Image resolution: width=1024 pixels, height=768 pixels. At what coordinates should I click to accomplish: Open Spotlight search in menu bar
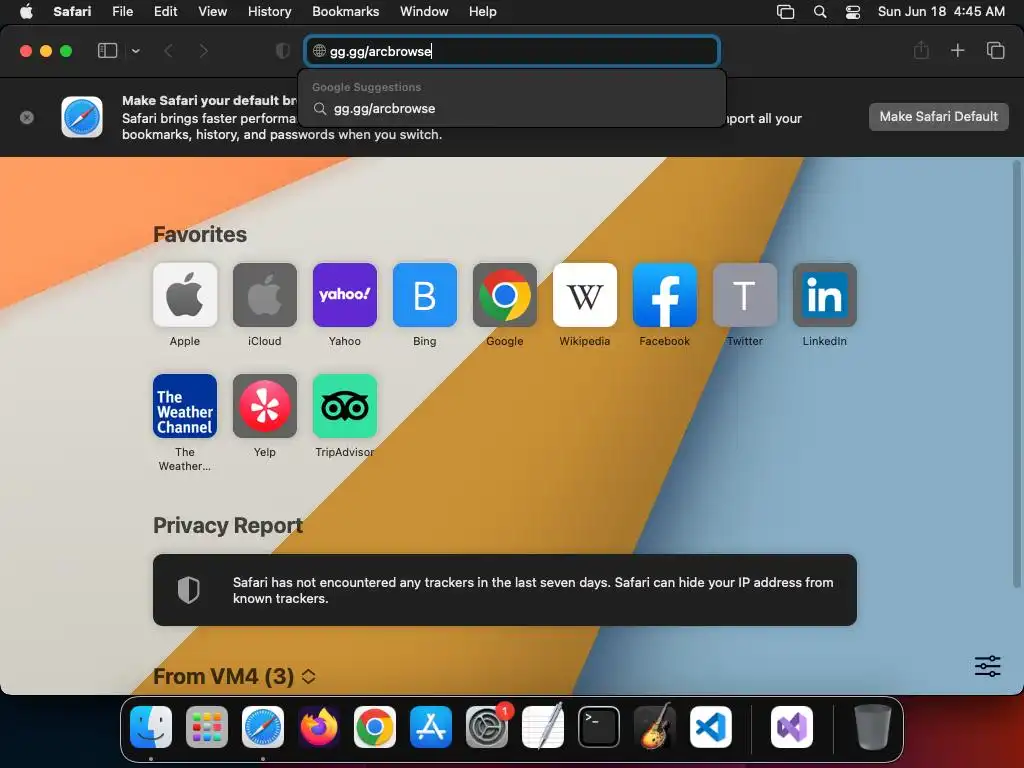click(820, 12)
